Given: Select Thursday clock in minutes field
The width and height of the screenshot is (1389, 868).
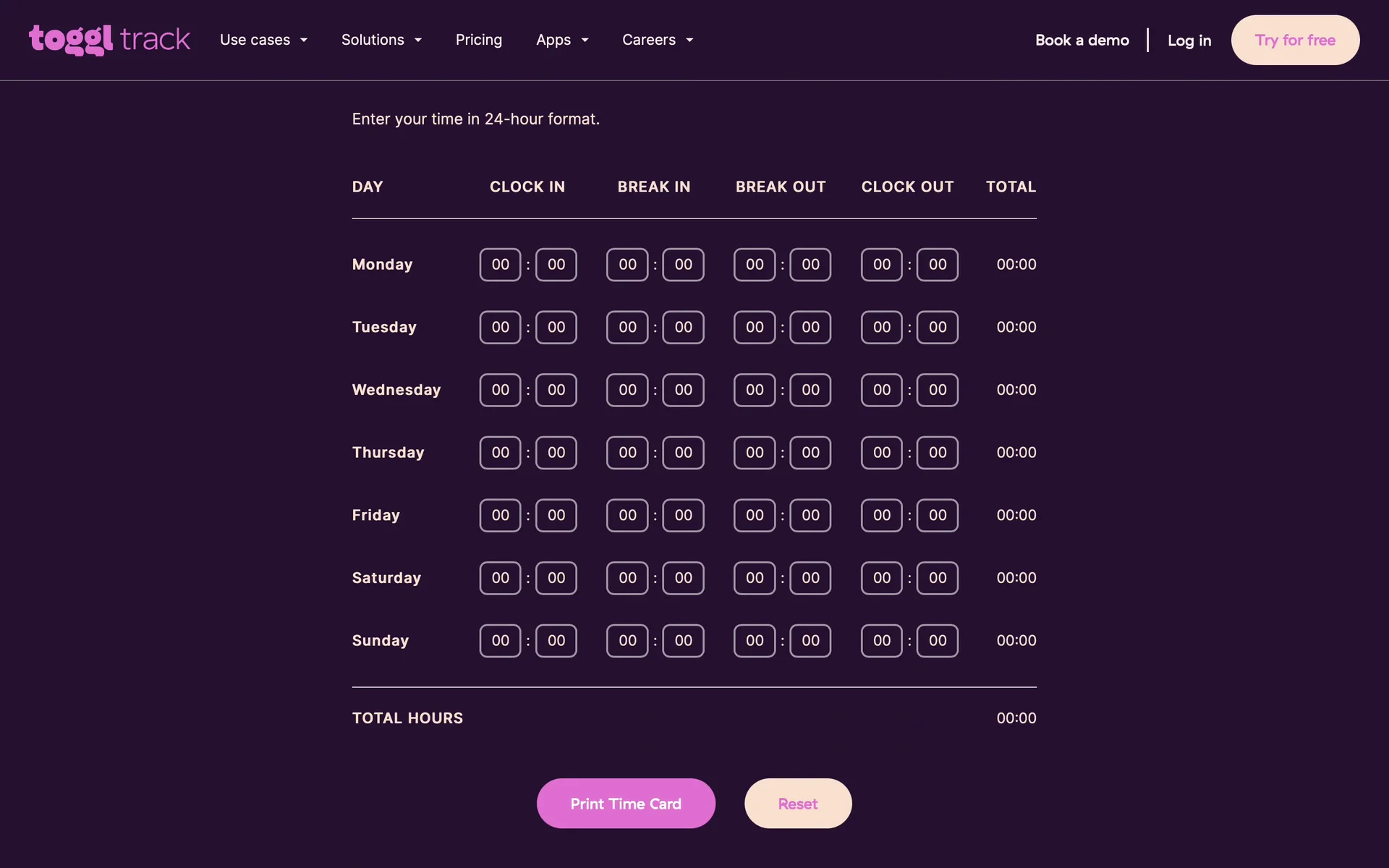Looking at the screenshot, I should point(556,453).
